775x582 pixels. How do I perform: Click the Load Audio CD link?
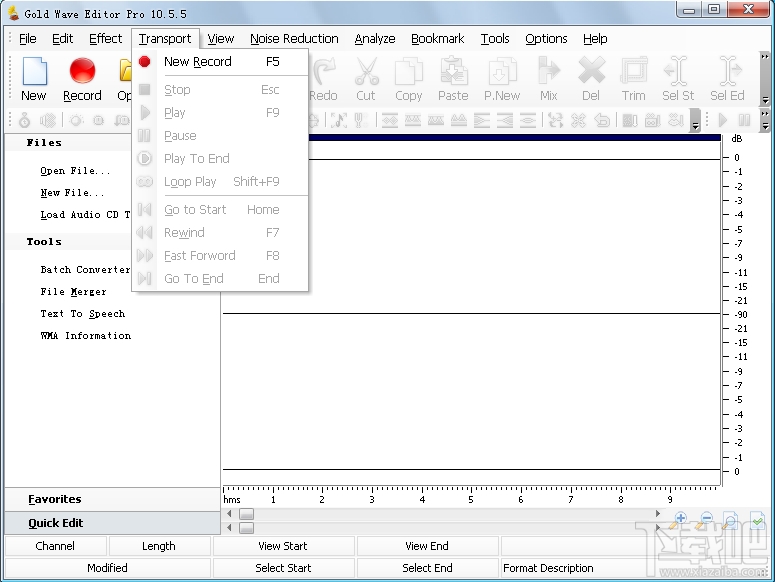coord(85,214)
